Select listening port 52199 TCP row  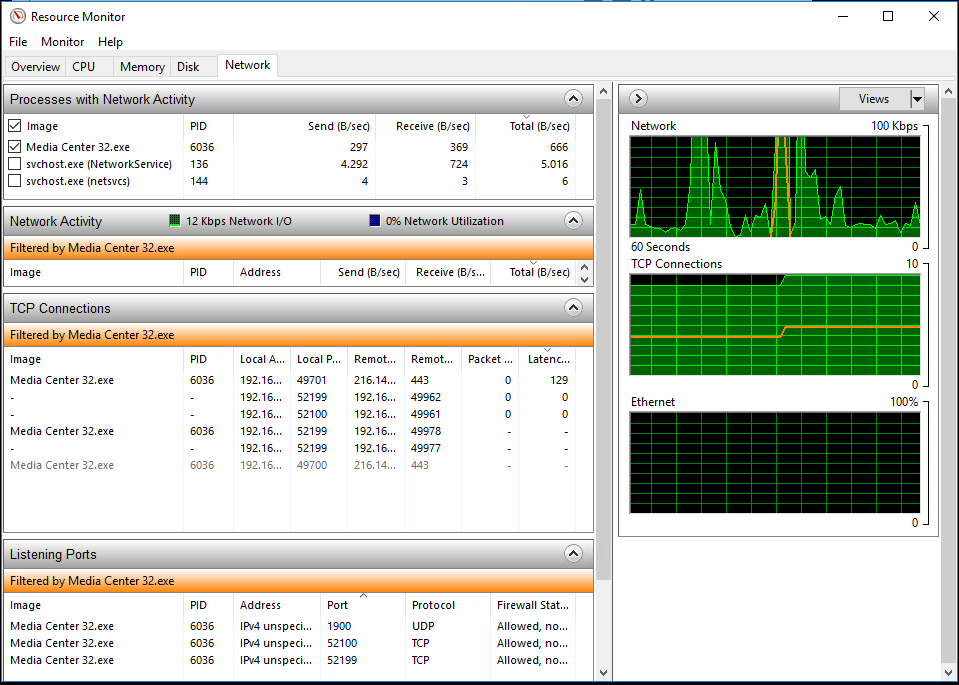(x=290, y=661)
